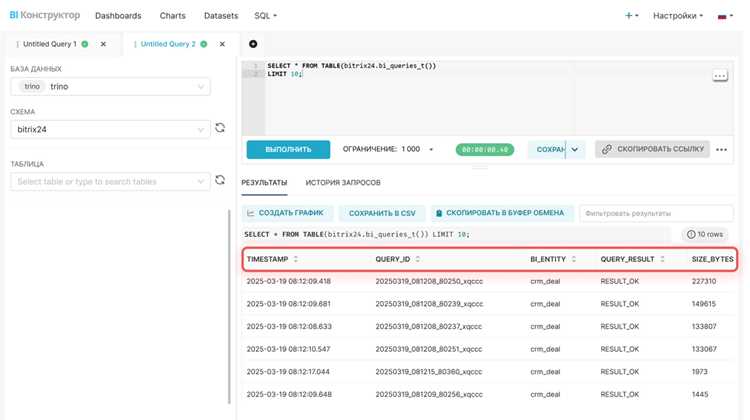
Task: Open the trino database dropdown
Action: (110, 87)
